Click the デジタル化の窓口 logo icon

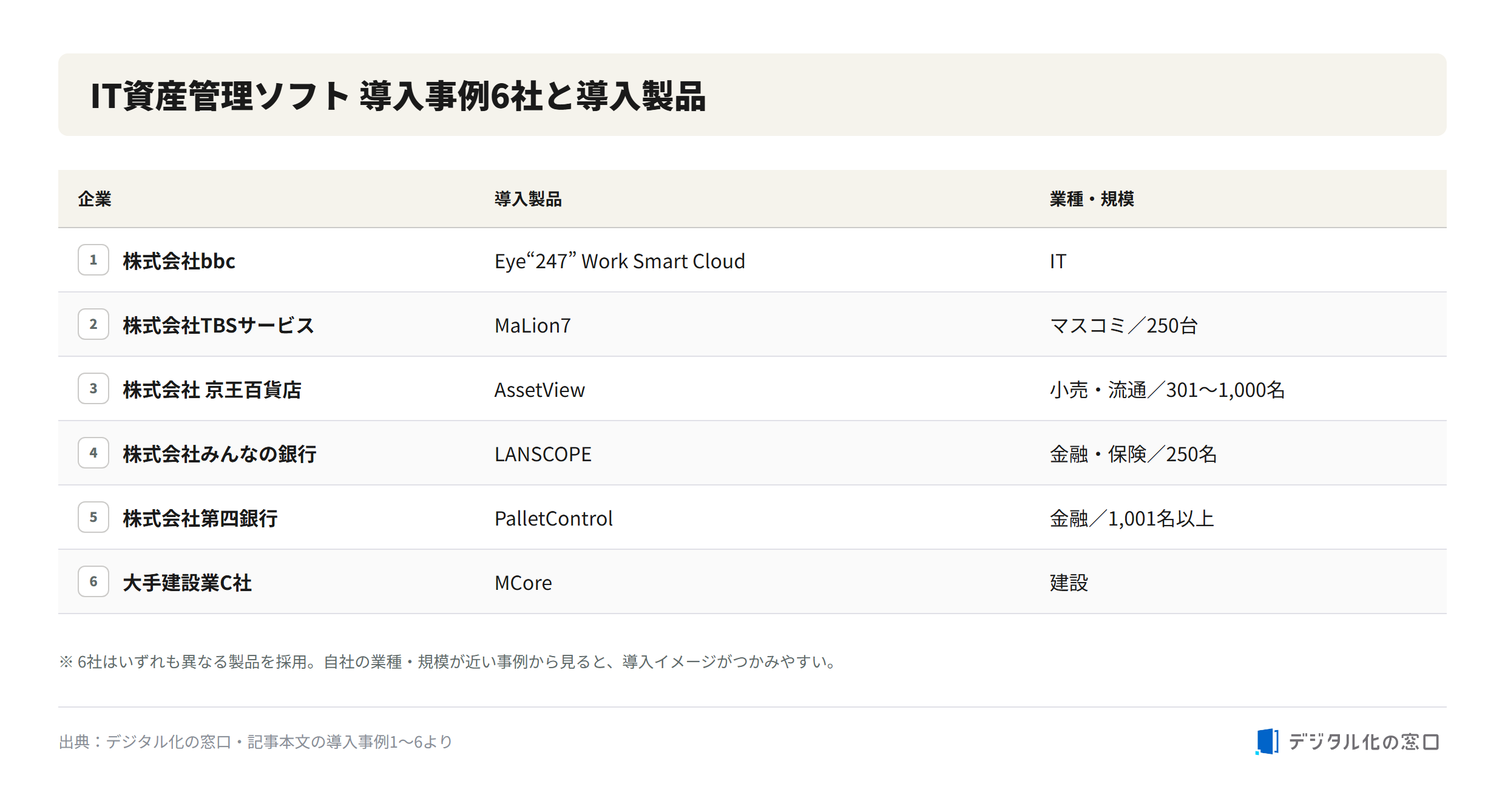[1267, 742]
